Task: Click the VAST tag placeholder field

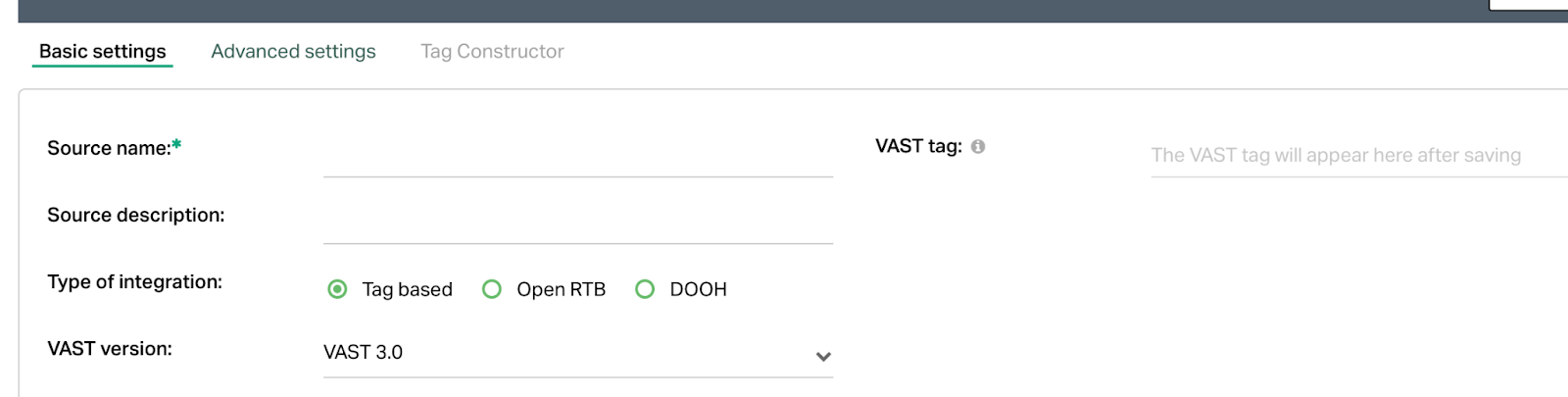Action: click(x=1359, y=155)
